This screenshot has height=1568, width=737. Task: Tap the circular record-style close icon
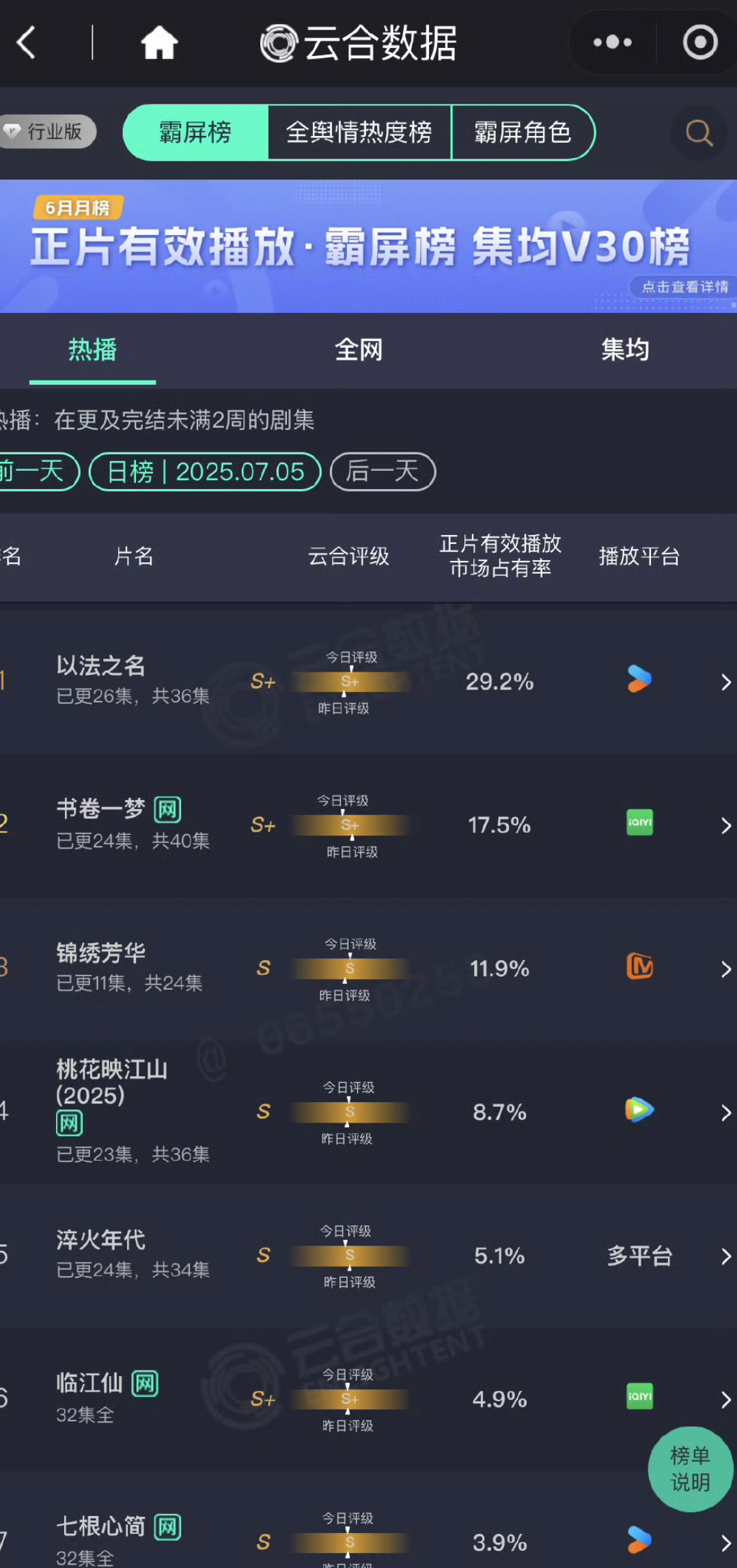(x=700, y=42)
